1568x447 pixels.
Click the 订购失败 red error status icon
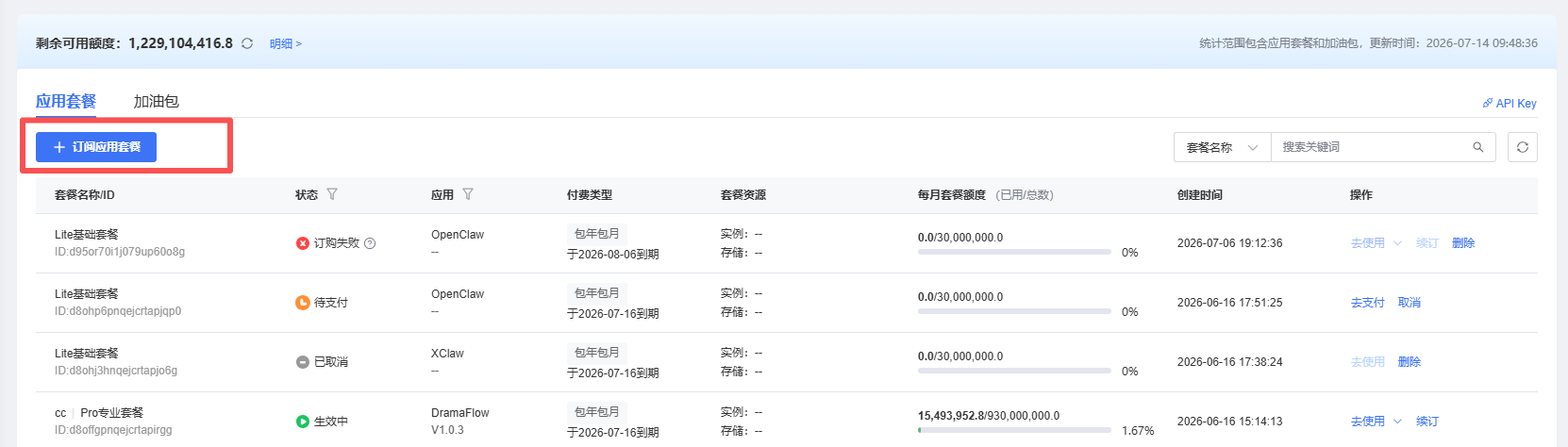[x=303, y=243]
